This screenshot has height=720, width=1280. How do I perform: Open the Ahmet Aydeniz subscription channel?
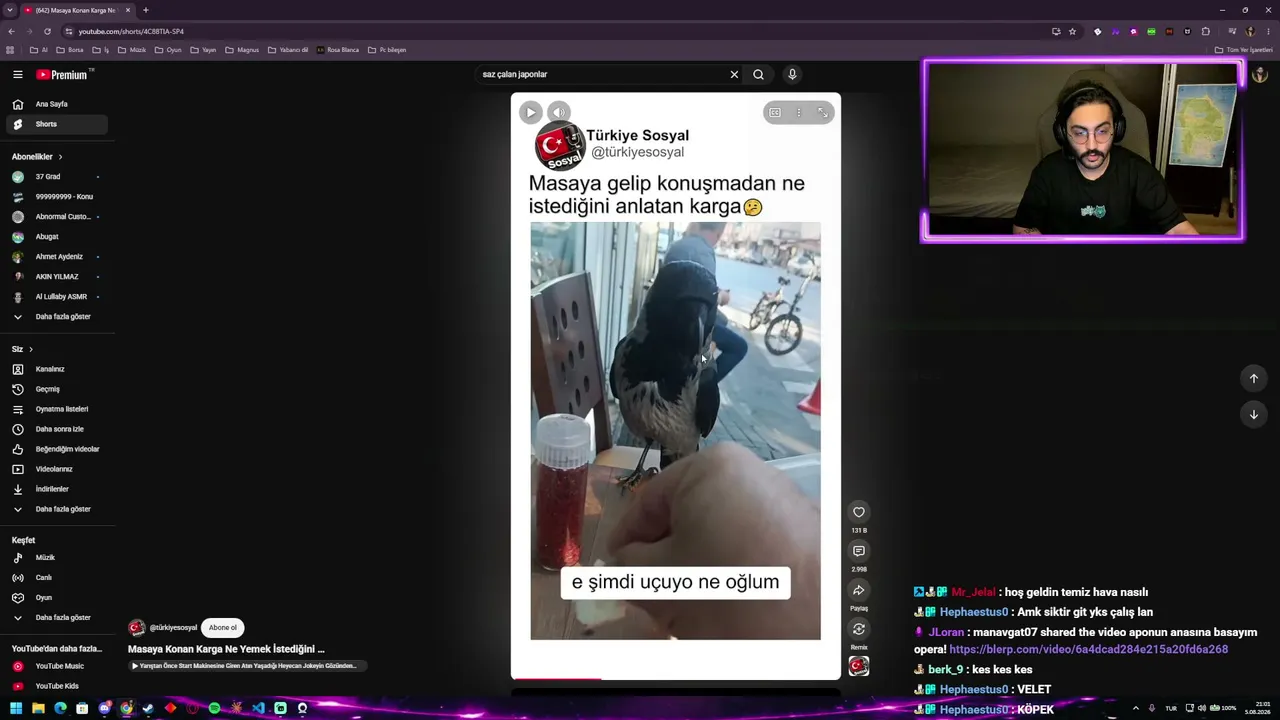click(x=56, y=257)
